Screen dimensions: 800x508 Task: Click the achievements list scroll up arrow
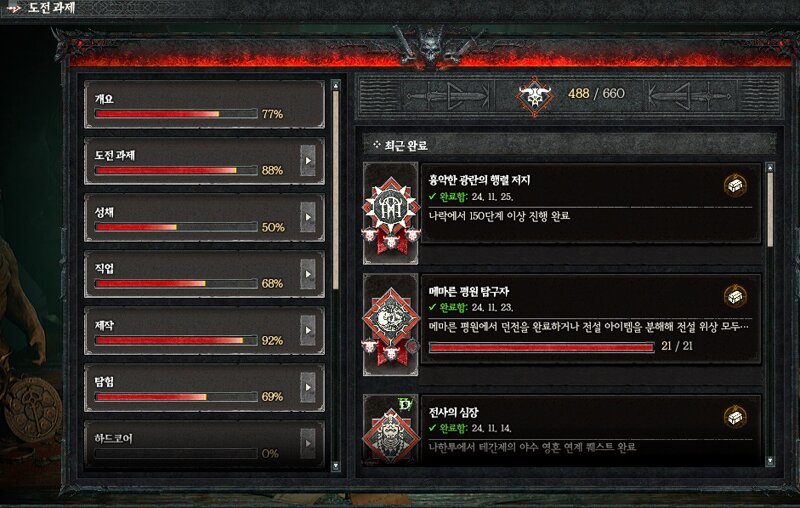(770, 167)
